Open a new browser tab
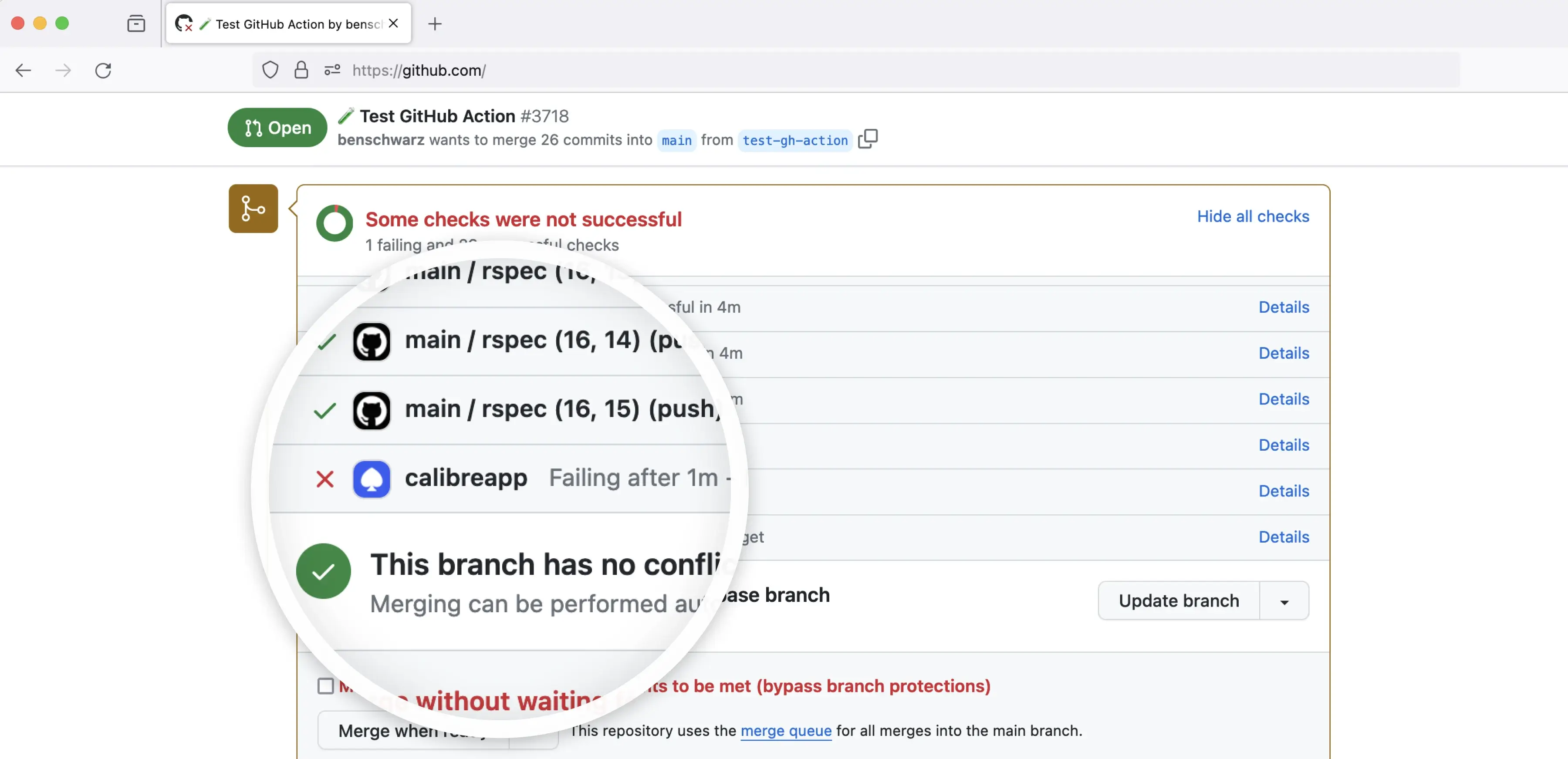 coord(435,24)
